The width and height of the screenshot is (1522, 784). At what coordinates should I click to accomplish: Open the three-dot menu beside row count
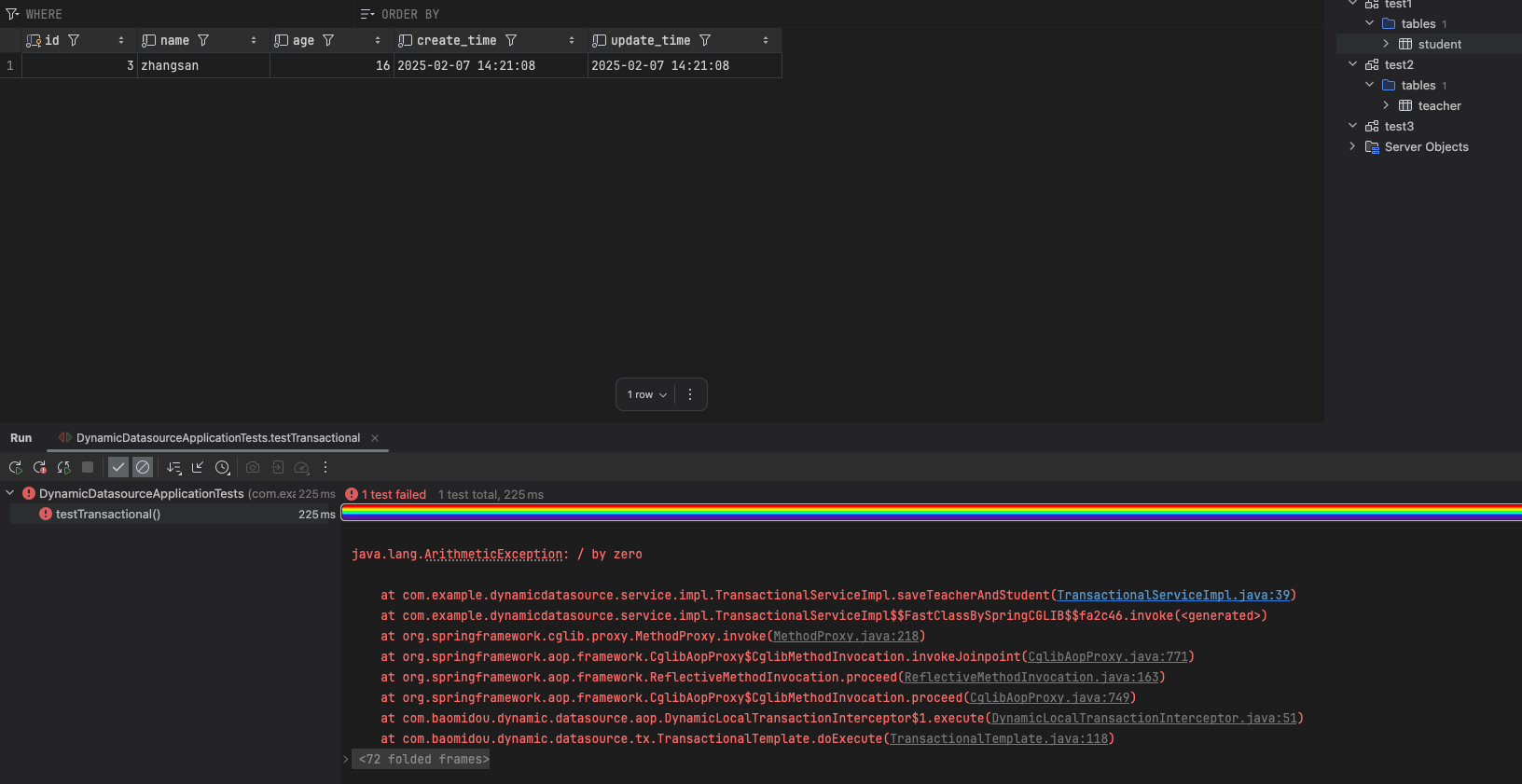[690, 394]
